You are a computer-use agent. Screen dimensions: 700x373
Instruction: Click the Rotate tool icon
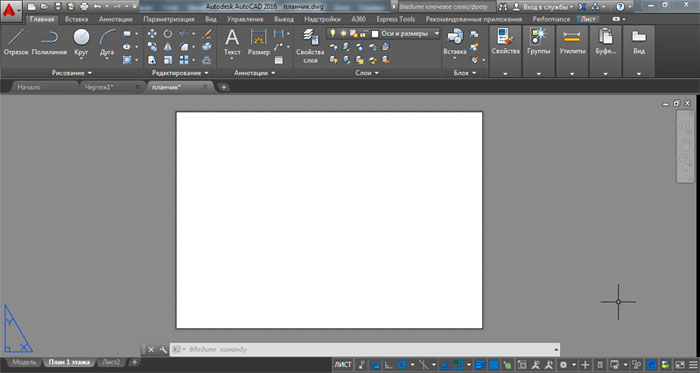[x=167, y=33]
